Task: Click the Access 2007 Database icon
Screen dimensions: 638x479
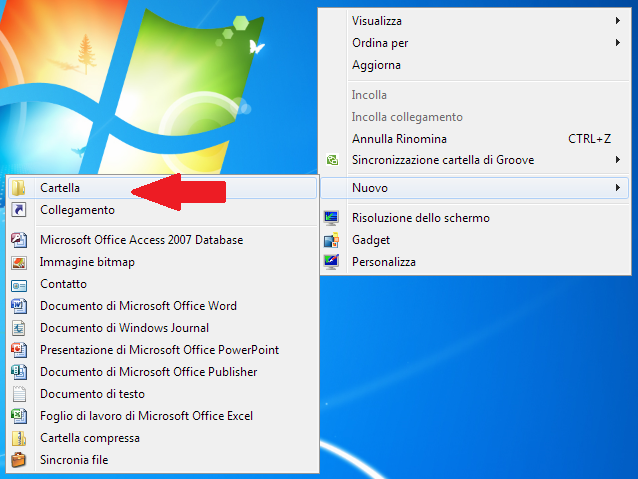Action: (x=19, y=240)
